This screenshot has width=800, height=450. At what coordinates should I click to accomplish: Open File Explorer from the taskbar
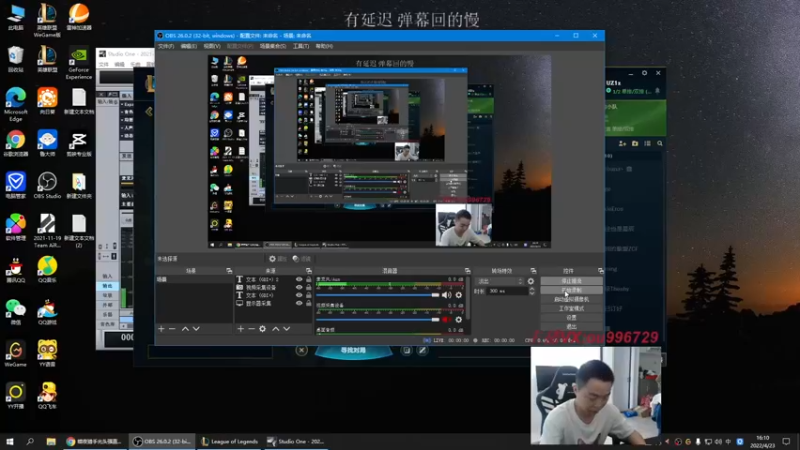51,441
